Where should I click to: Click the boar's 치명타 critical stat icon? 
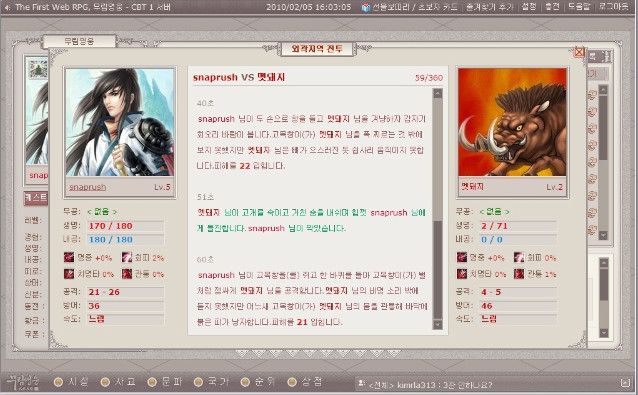461,274
